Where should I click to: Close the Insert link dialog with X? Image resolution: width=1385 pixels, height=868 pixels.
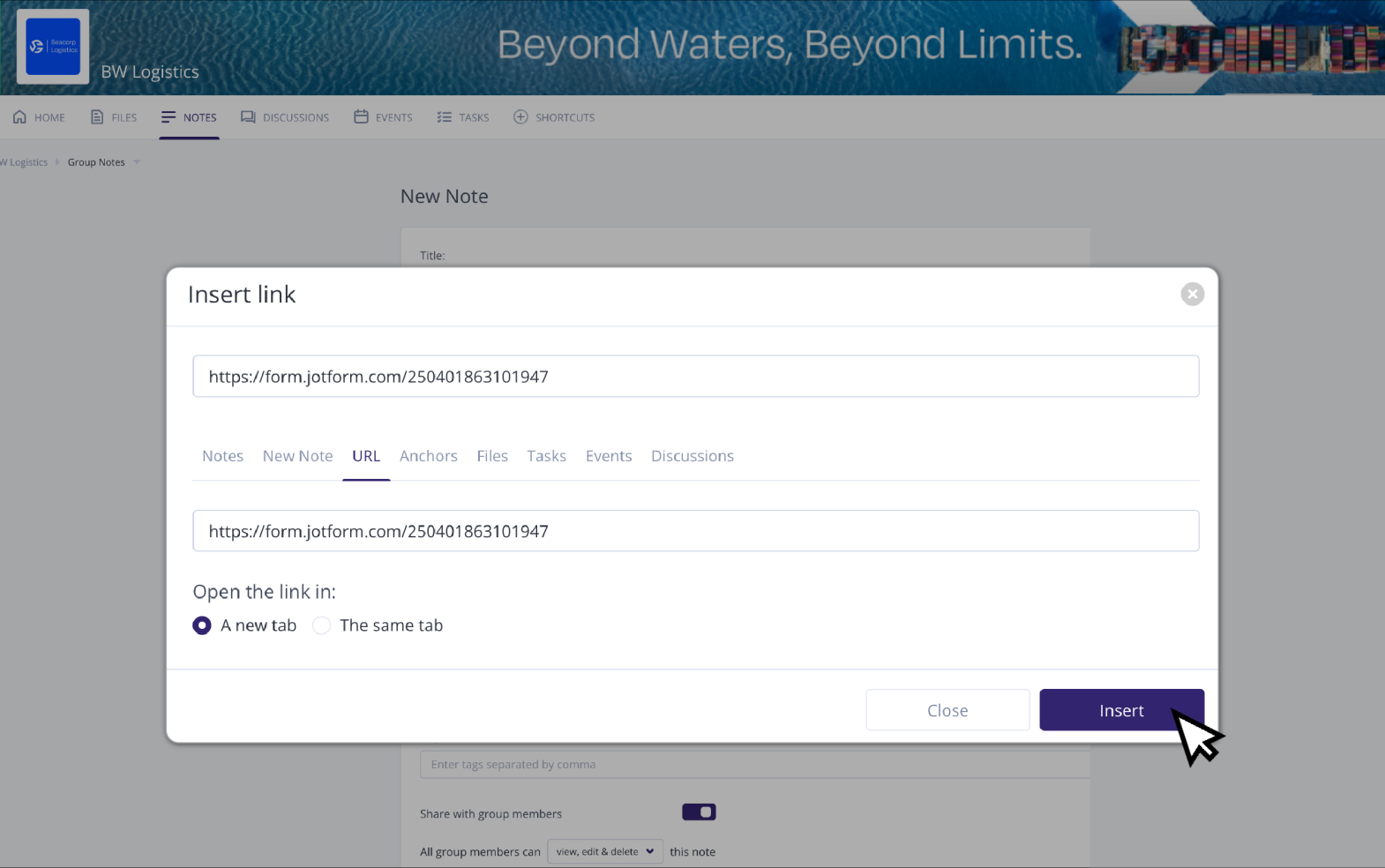click(x=1192, y=294)
